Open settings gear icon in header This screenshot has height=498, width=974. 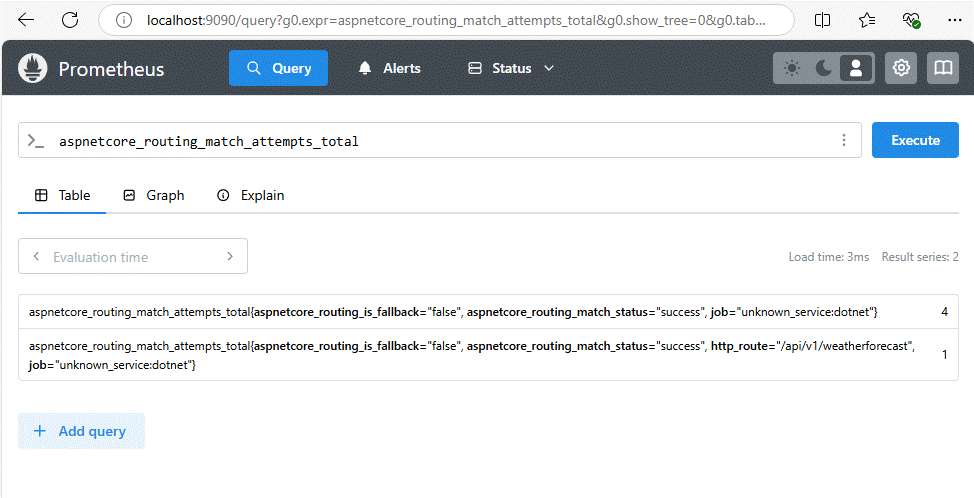[x=901, y=68]
